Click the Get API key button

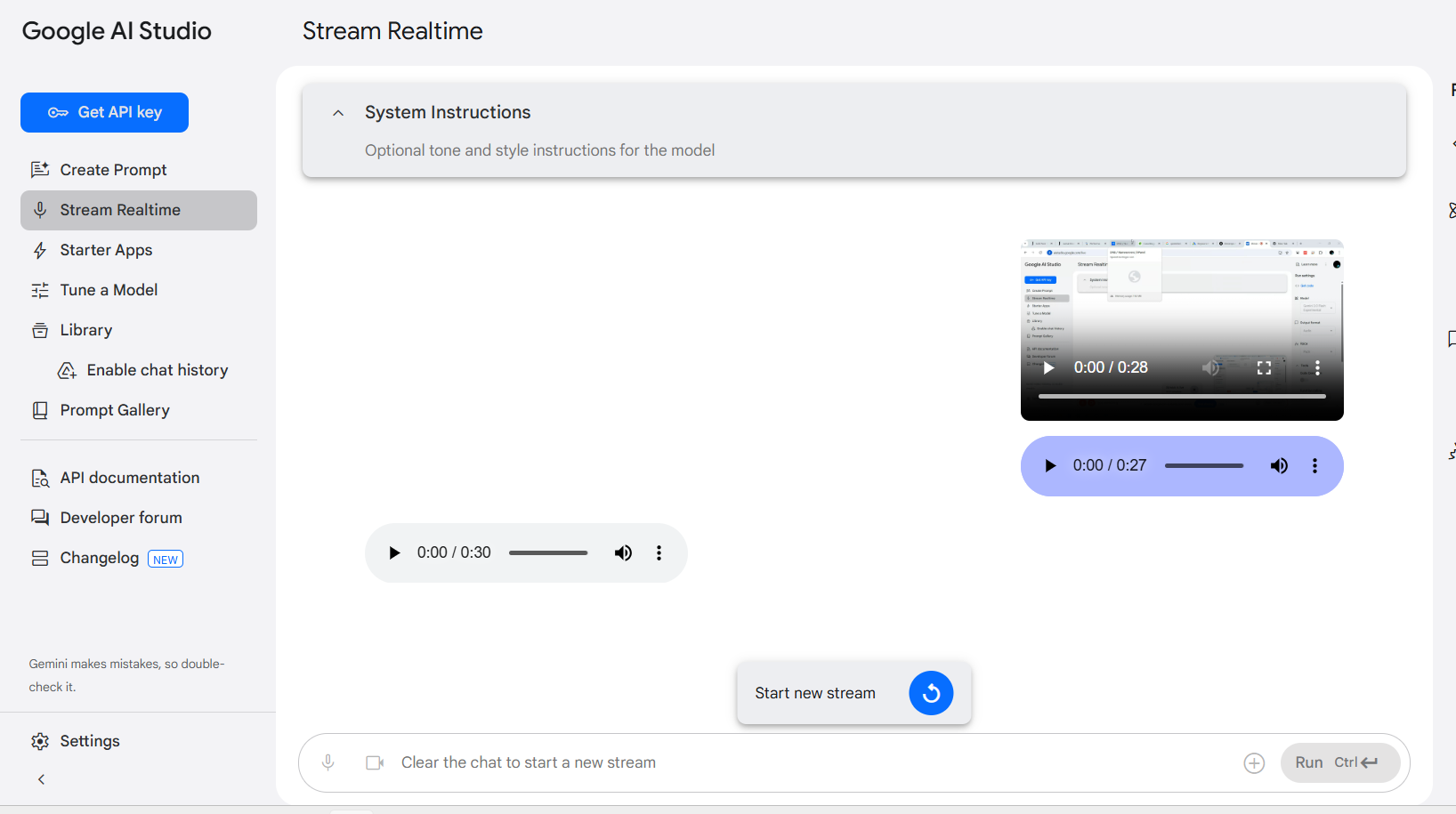coord(104,112)
